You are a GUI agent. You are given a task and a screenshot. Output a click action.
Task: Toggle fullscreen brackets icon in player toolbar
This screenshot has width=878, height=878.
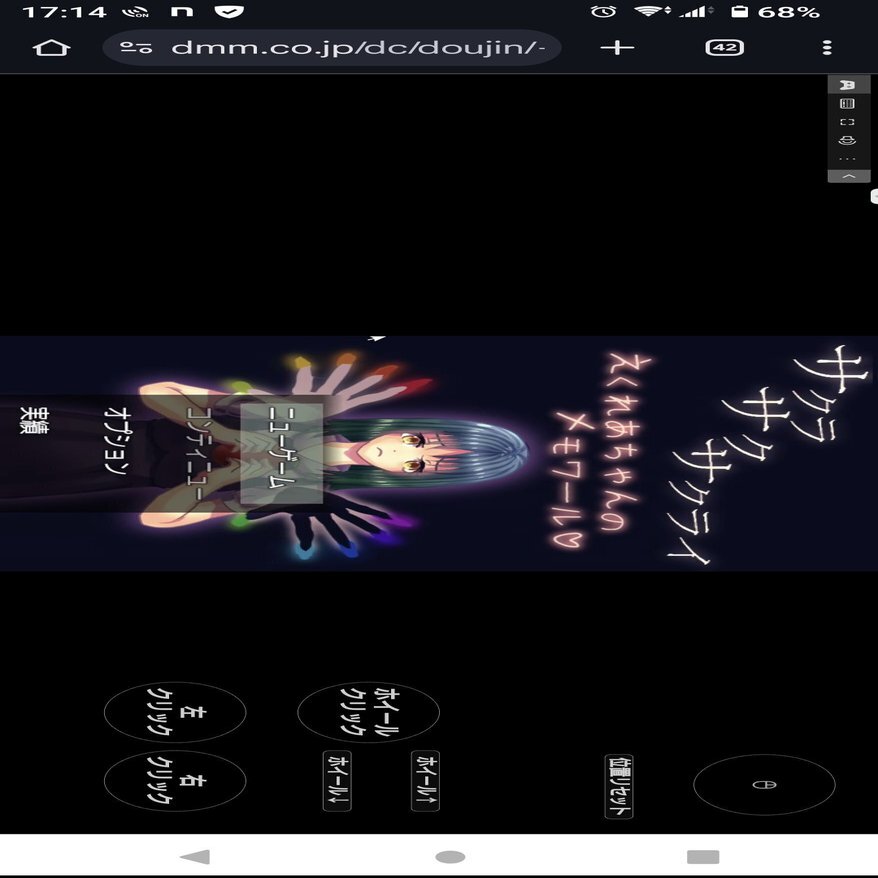click(x=848, y=122)
